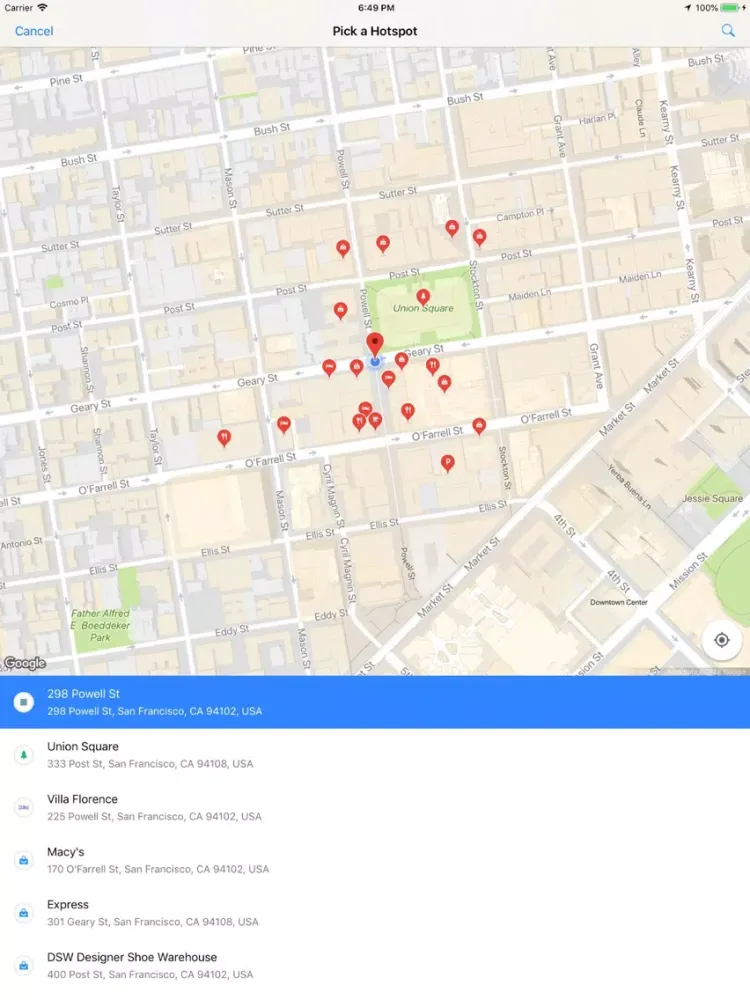Tap the hotel bed pin southeast of the blue dot
Screen dimensions: 750x1000
coord(388,379)
